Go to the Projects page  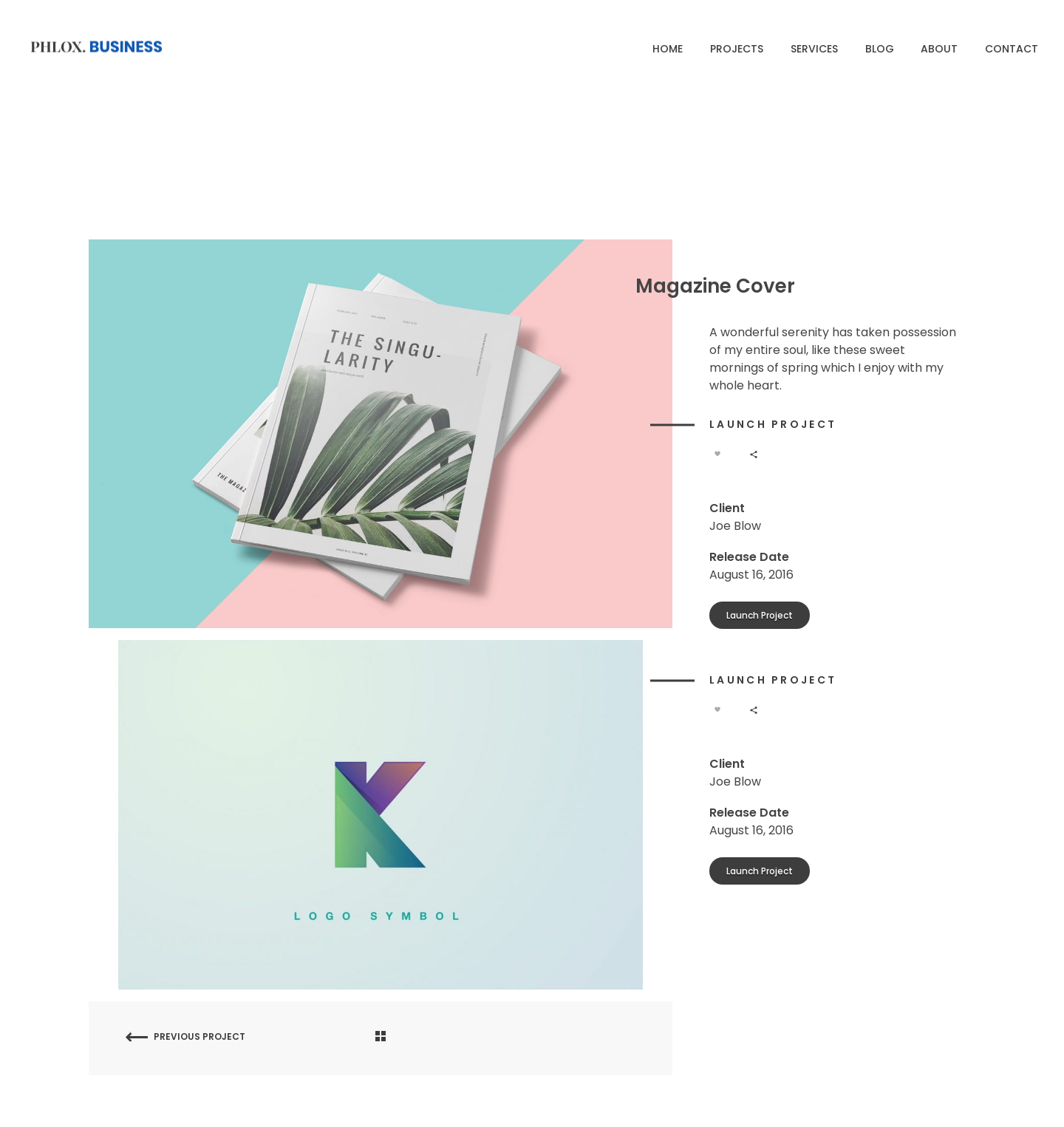737,49
